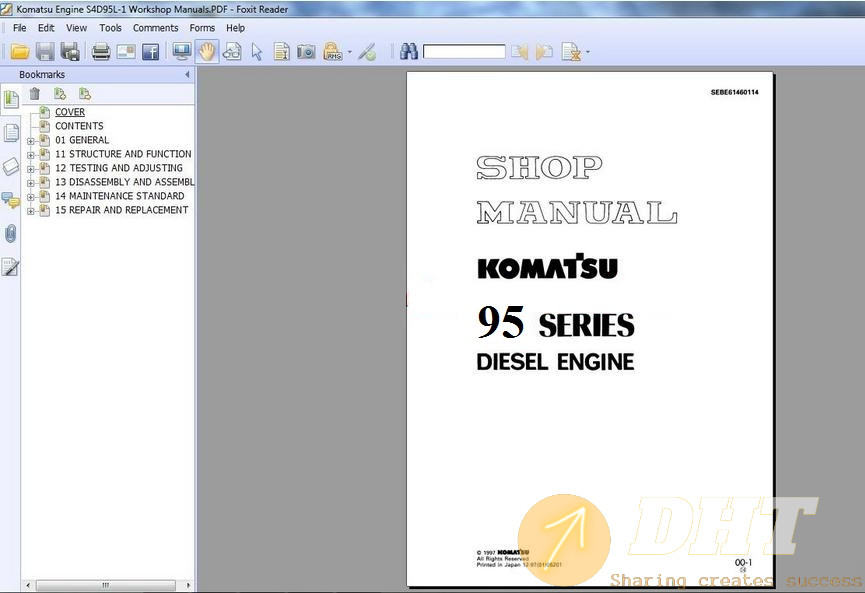Open the Comments menu
This screenshot has height=593, width=865.
pyautogui.click(x=156, y=28)
